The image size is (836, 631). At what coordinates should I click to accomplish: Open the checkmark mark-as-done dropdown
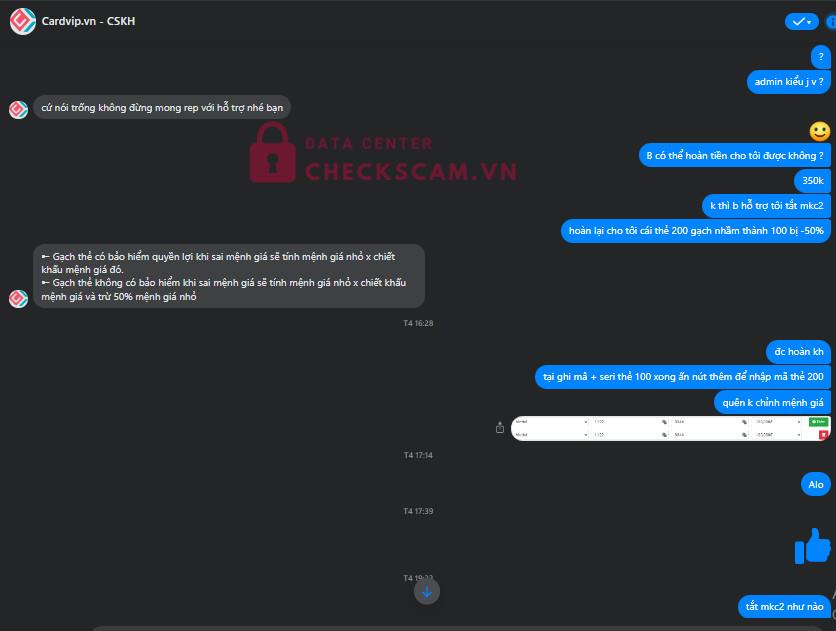click(x=801, y=22)
